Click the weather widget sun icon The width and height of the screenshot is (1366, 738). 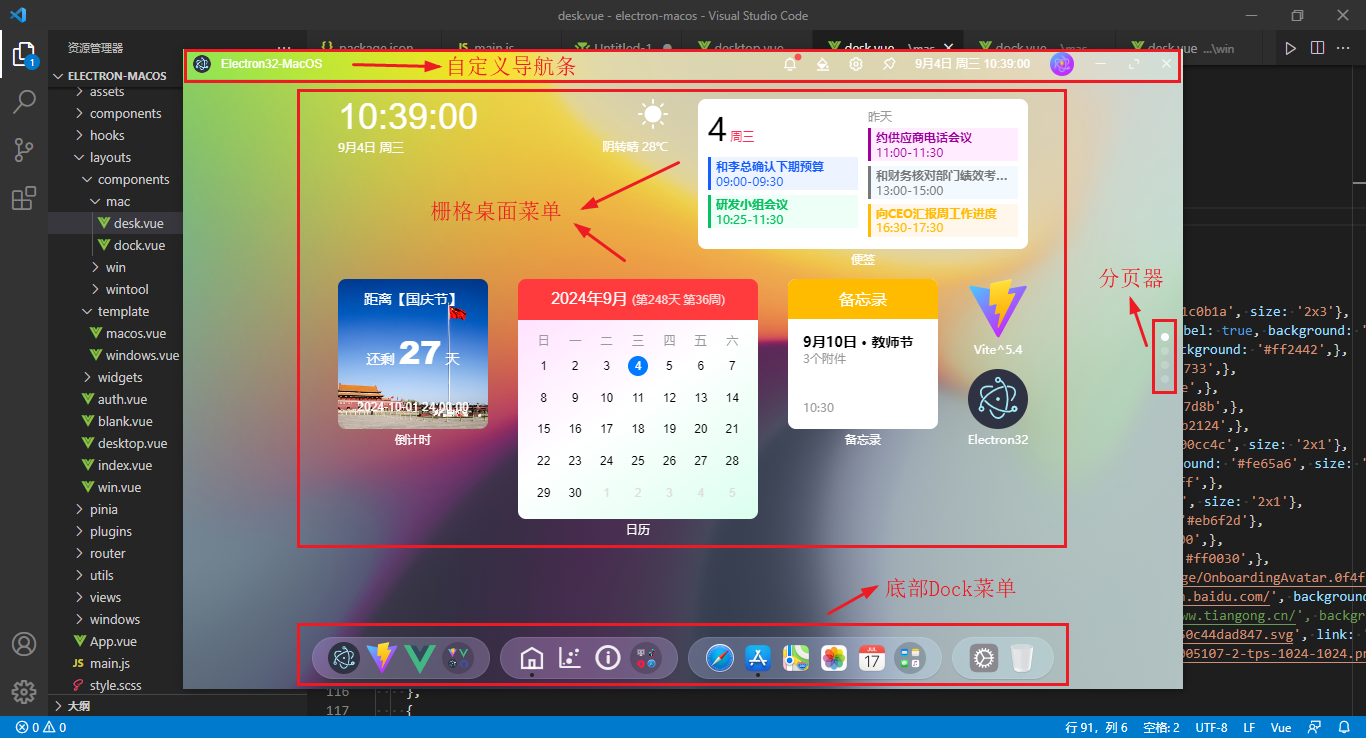point(653,115)
